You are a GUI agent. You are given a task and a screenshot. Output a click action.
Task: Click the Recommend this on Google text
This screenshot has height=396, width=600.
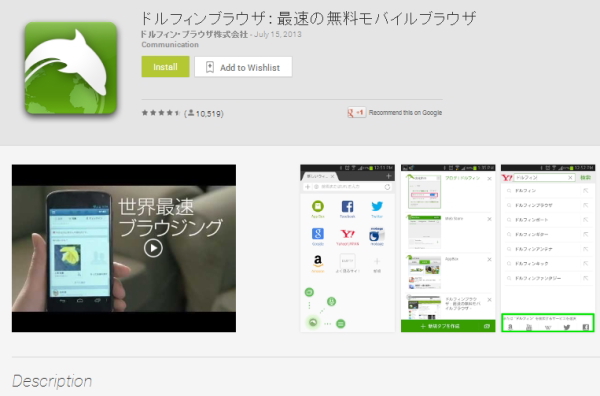tap(405, 112)
